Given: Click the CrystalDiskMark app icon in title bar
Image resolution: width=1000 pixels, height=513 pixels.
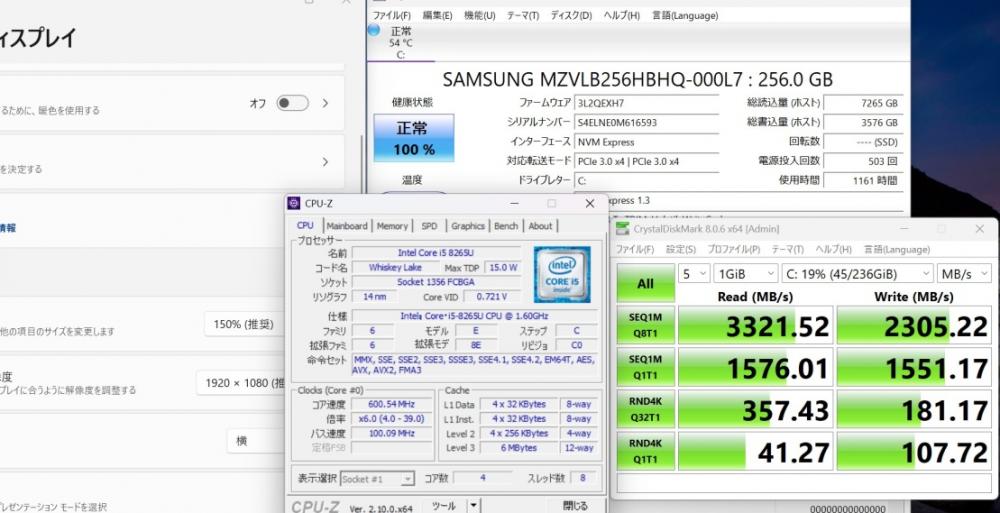Looking at the screenshot, I should [622, 228].
